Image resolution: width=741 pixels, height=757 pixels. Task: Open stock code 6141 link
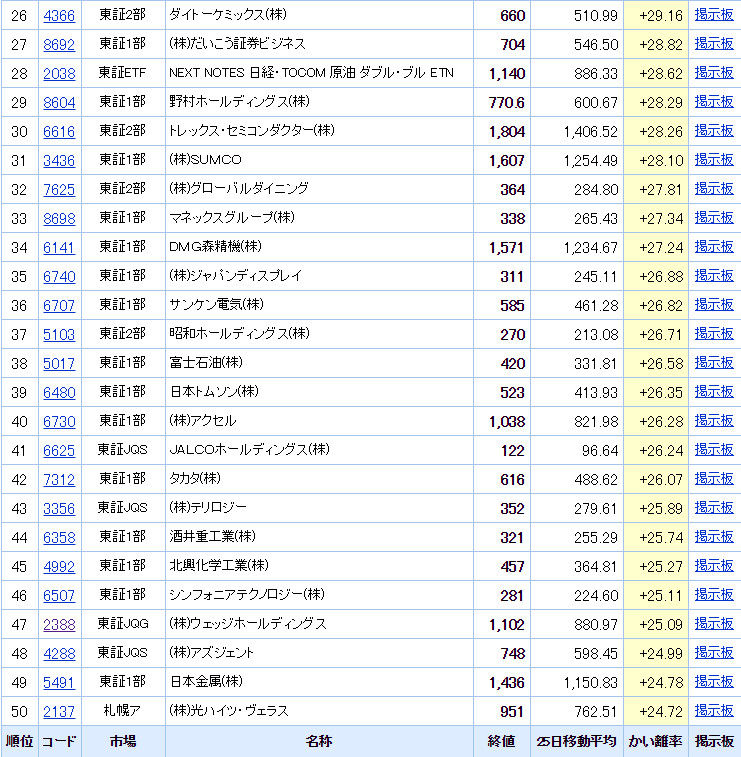tap(59, 248)
